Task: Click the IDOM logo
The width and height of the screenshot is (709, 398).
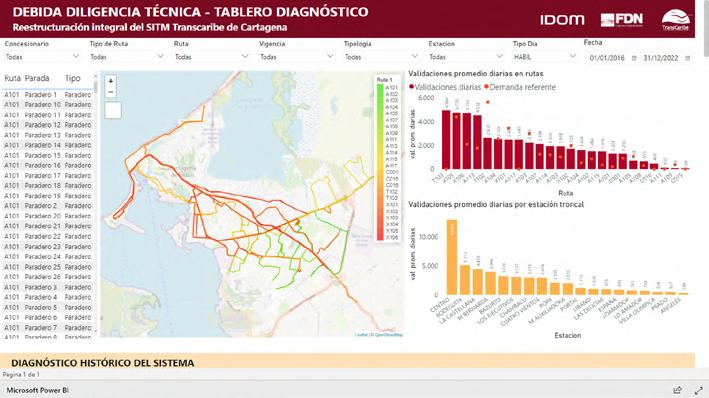Action: [x=562, y=20]
